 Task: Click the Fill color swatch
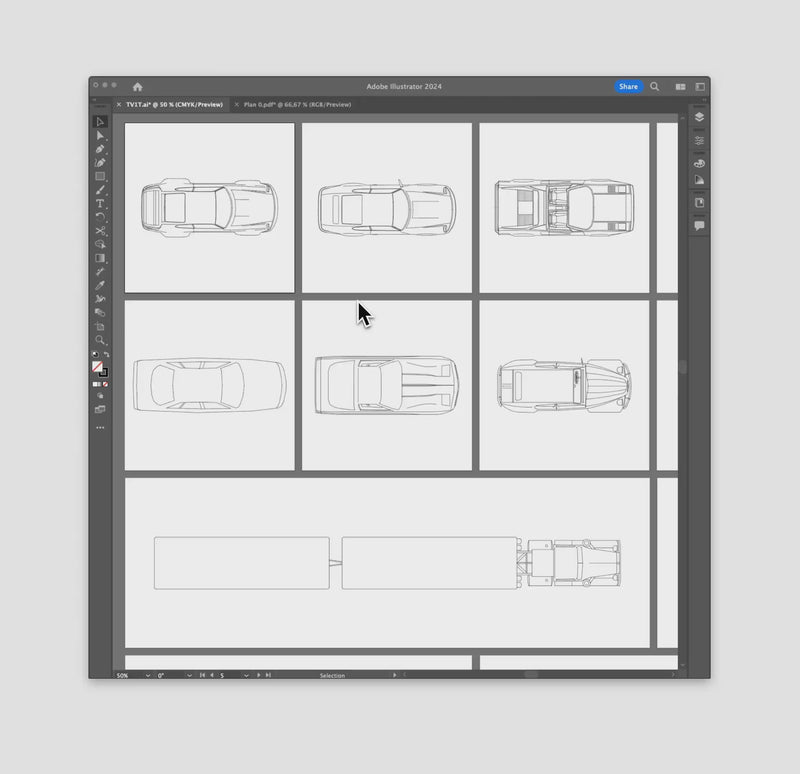tap(97, 366)
